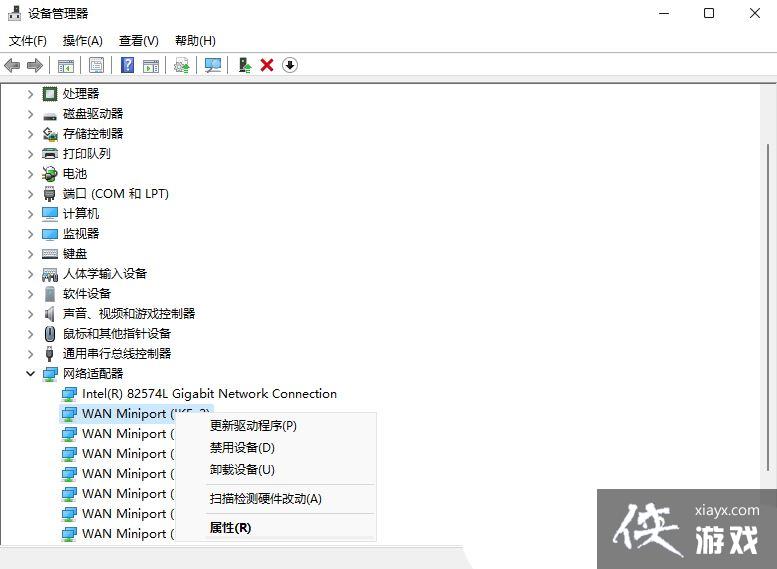Screen dimensions: 777x569
Task: Select Intel(R) 82574L Gigabit Network Connection
Action: [x=209, y=394]
